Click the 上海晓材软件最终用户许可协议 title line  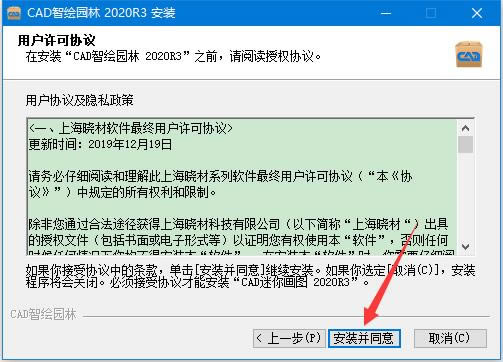pos(131,128)
